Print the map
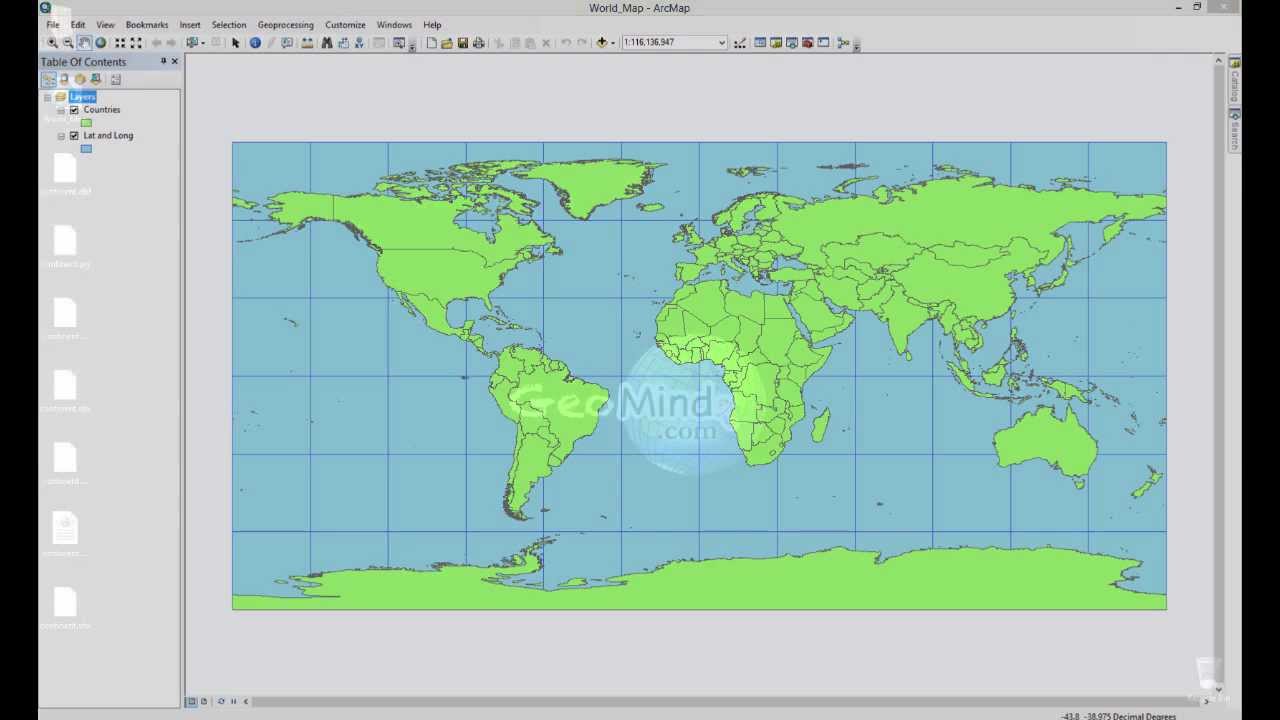Screen dimensions: 1280x720 point(478,42)
